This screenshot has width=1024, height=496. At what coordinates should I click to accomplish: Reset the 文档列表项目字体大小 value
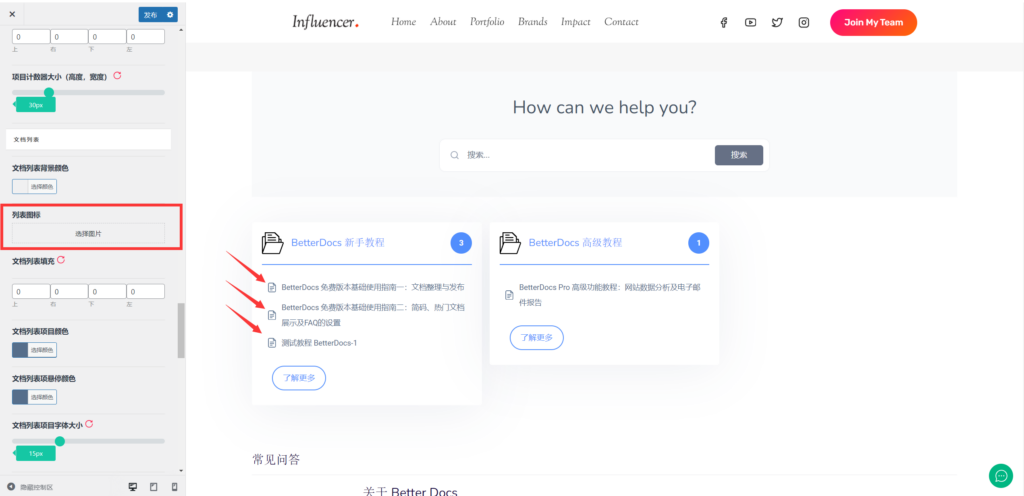89,424
